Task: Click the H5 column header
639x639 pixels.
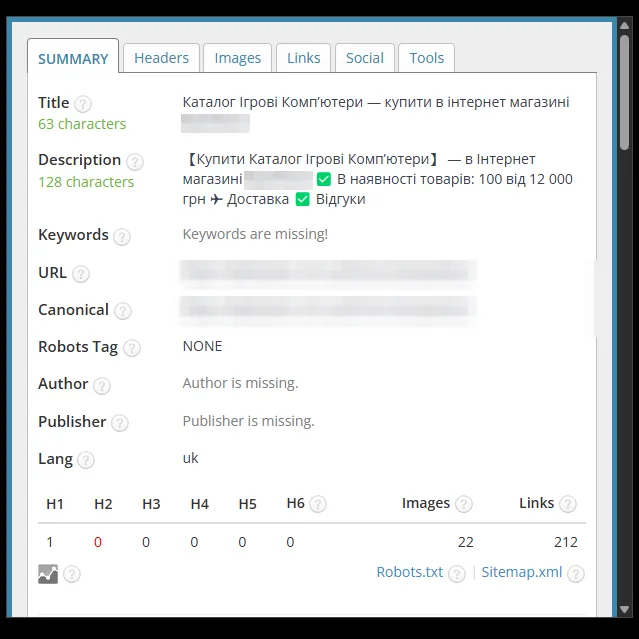Action: tap(247, 504)
